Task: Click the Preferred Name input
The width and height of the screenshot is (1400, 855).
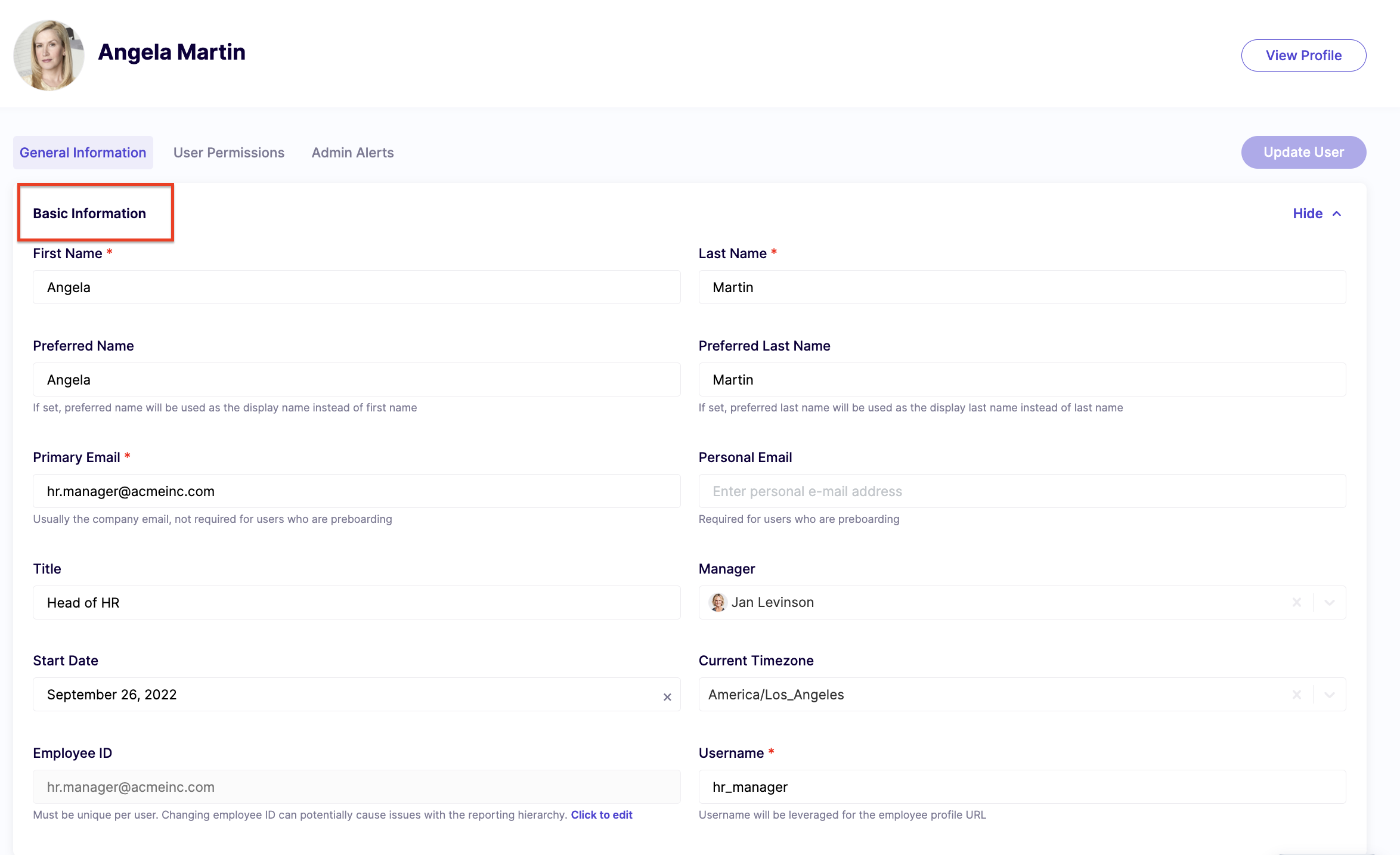Action: 357,380
